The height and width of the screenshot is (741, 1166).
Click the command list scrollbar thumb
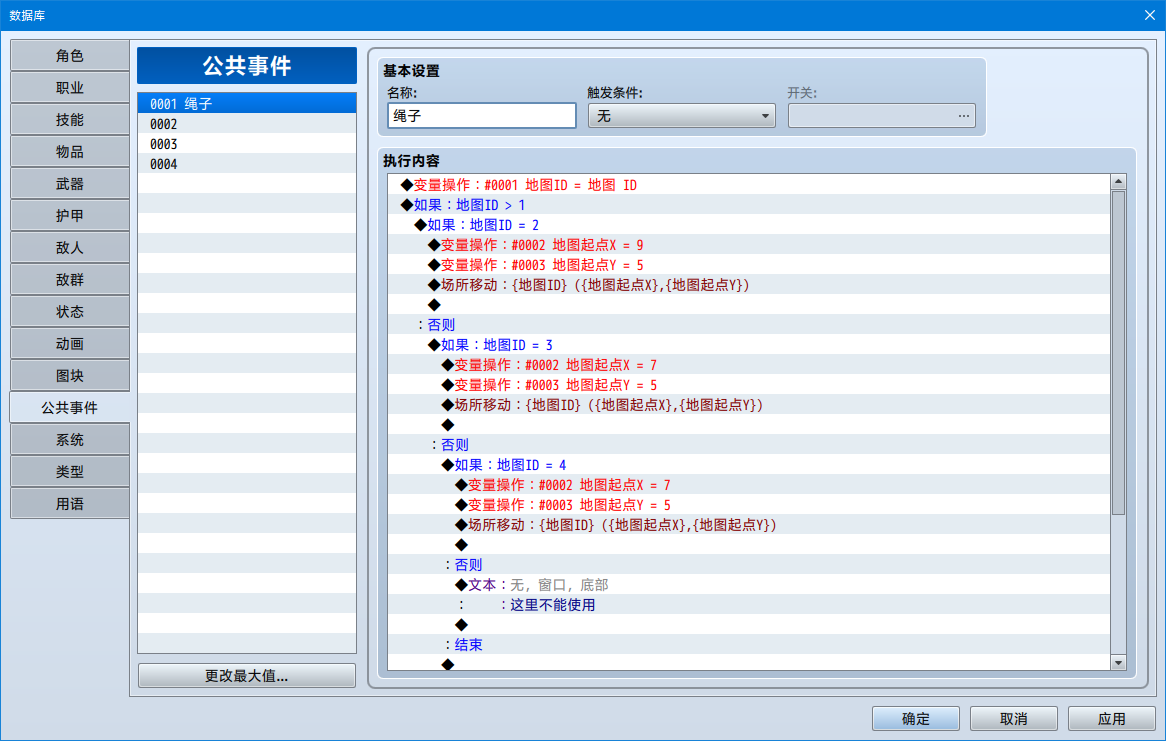click(x=1118, y=353)
